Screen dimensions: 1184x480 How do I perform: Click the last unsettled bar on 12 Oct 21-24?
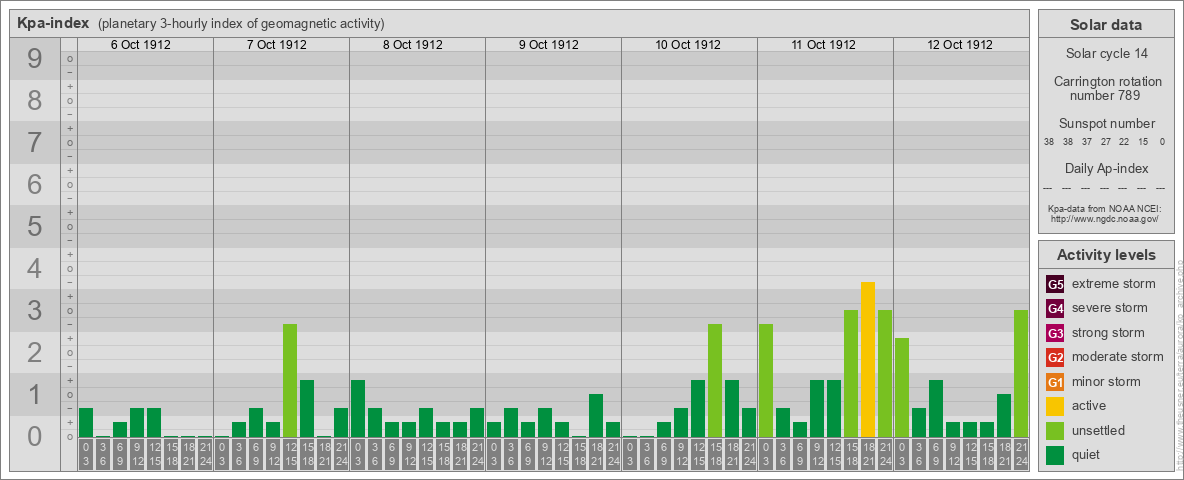[1021, 374]
